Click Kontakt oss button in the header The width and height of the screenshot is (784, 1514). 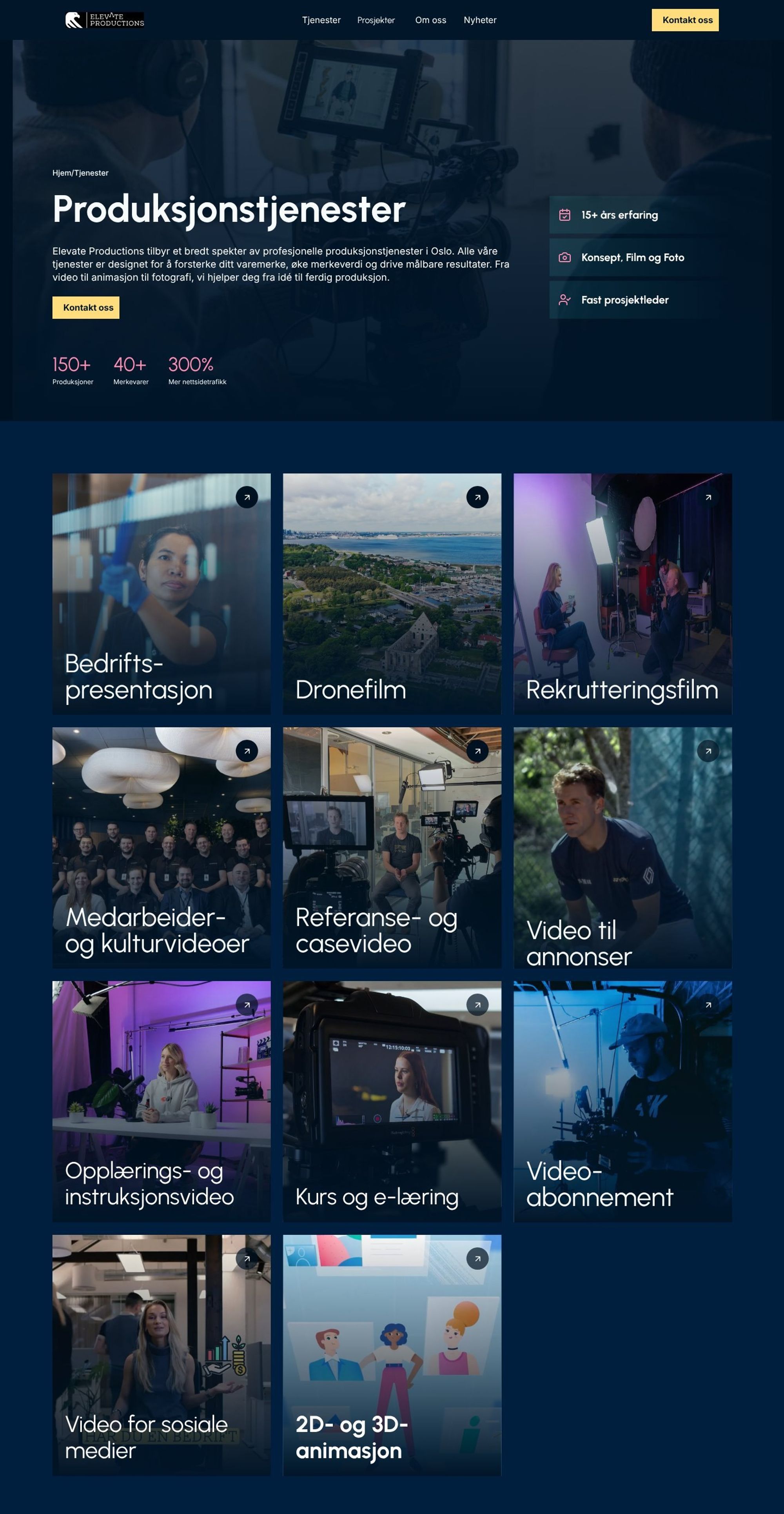[x=685, y=20]
